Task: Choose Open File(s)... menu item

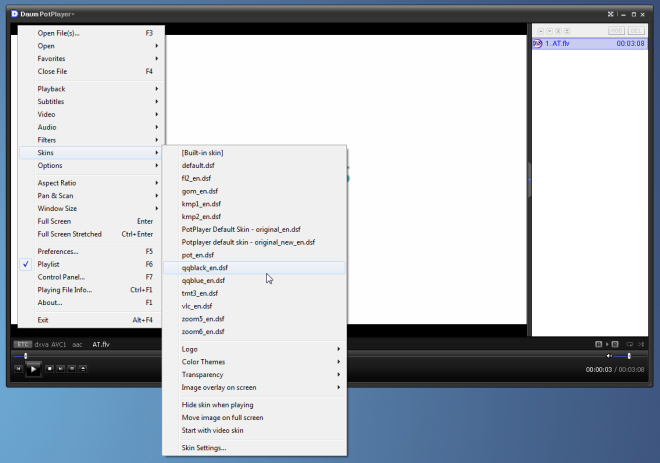Action: [x=91, y=33]
